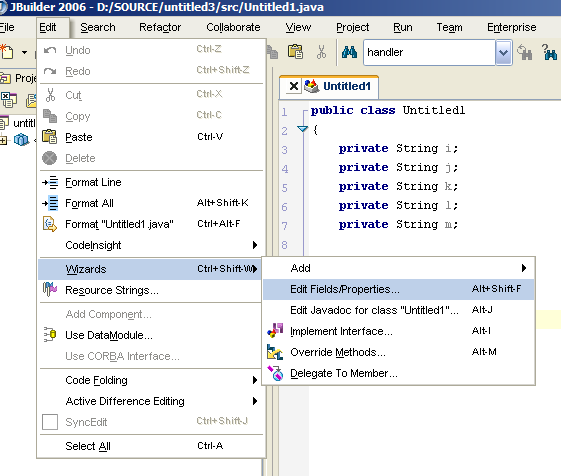Expand the Add submenu in Wizards

click(x=524, y=268)
